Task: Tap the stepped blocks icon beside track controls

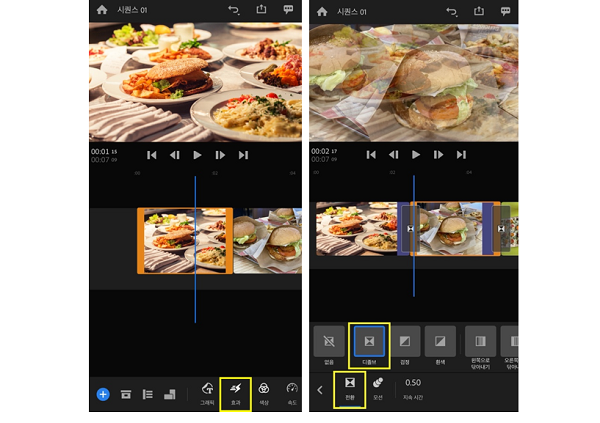Action: point(170,394)
